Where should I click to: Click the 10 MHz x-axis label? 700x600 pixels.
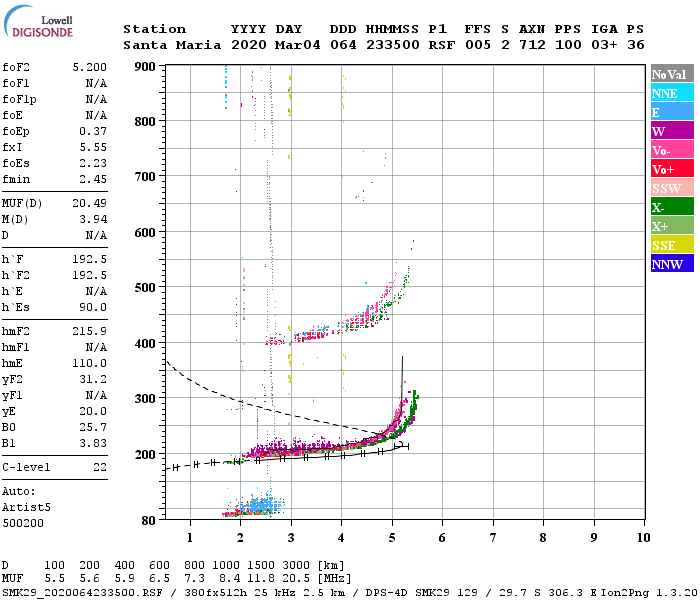tap(643, 538)
